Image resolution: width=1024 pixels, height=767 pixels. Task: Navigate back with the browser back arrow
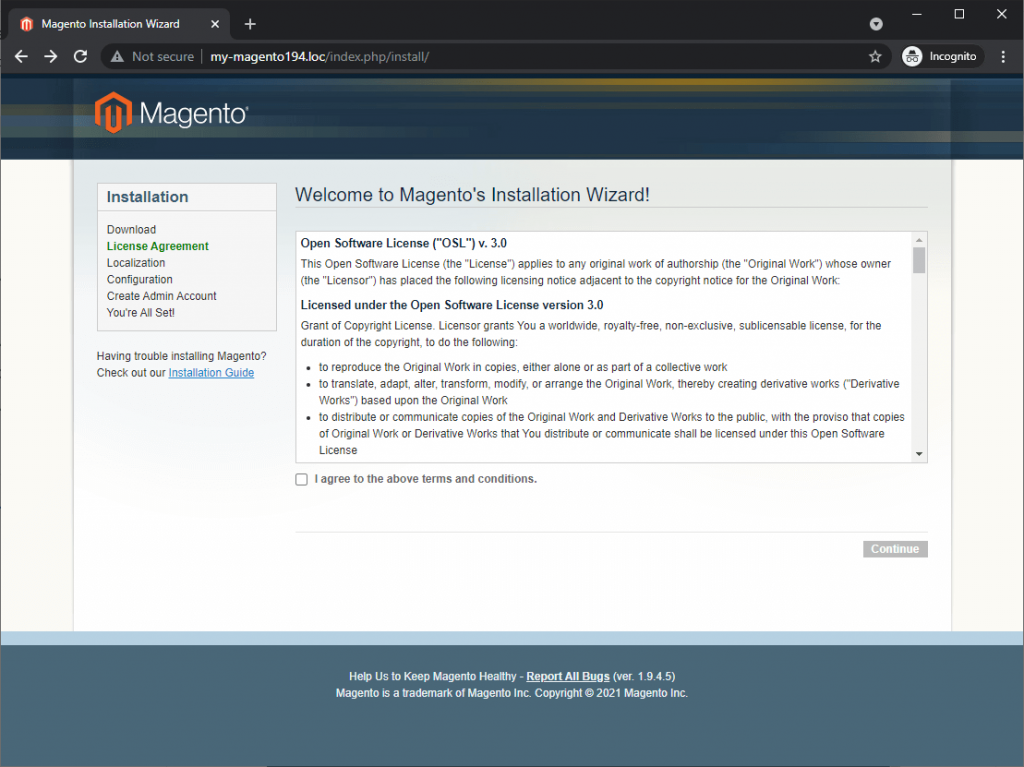tap(21, 57)
